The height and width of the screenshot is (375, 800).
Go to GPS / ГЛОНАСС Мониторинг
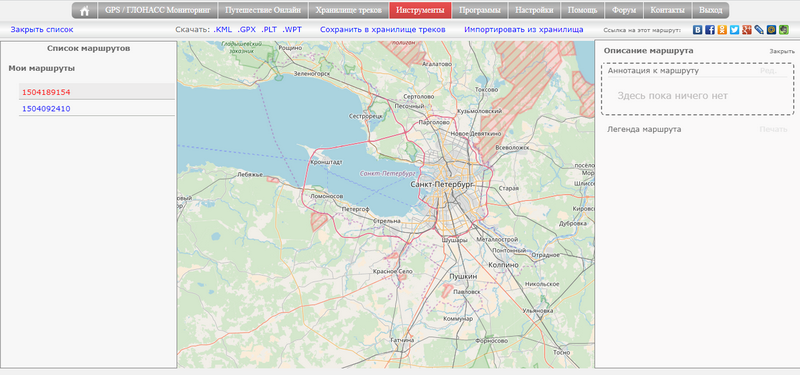point(158,11)
